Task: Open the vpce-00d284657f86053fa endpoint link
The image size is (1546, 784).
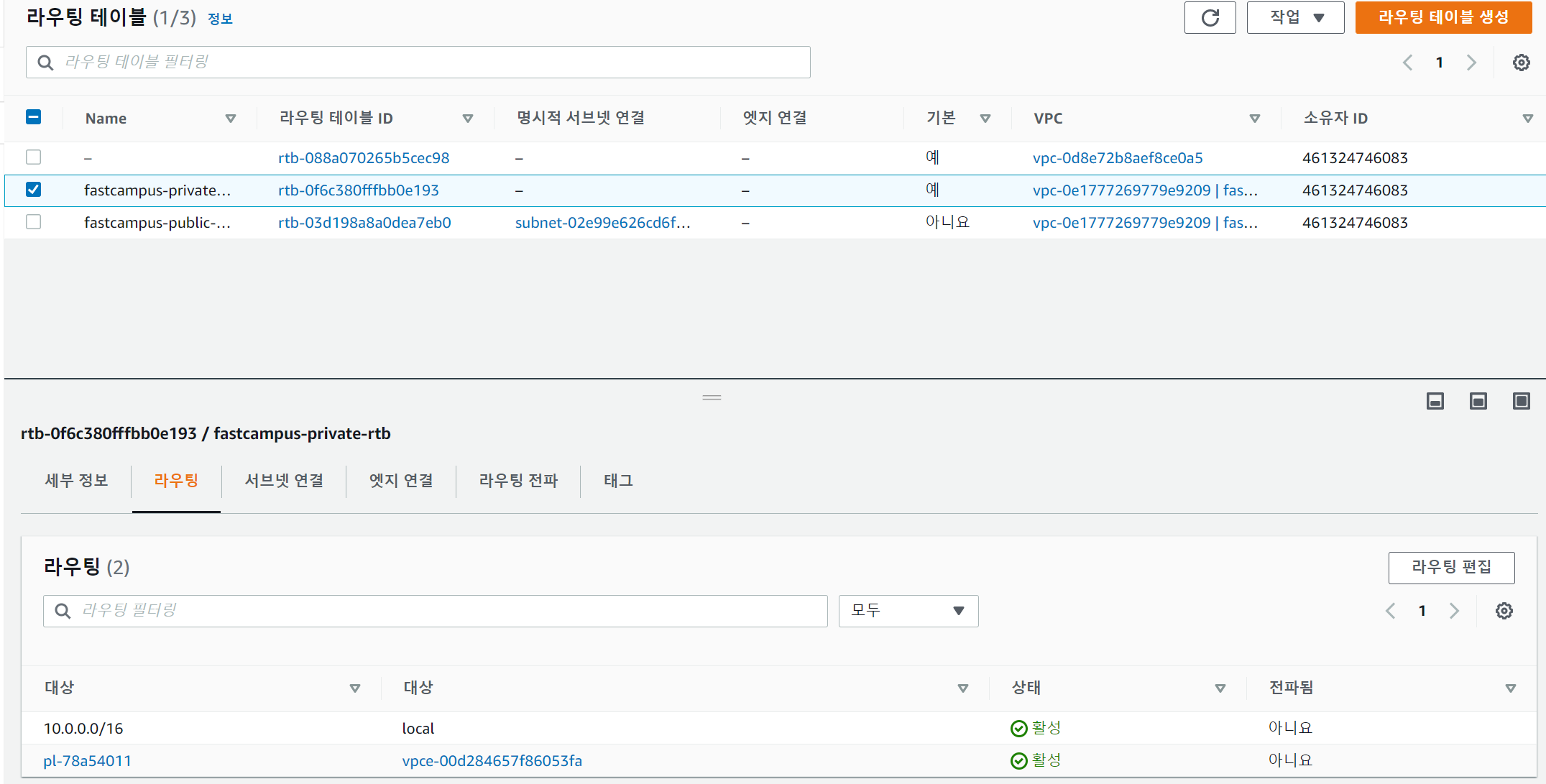Action: click(492, 760)
